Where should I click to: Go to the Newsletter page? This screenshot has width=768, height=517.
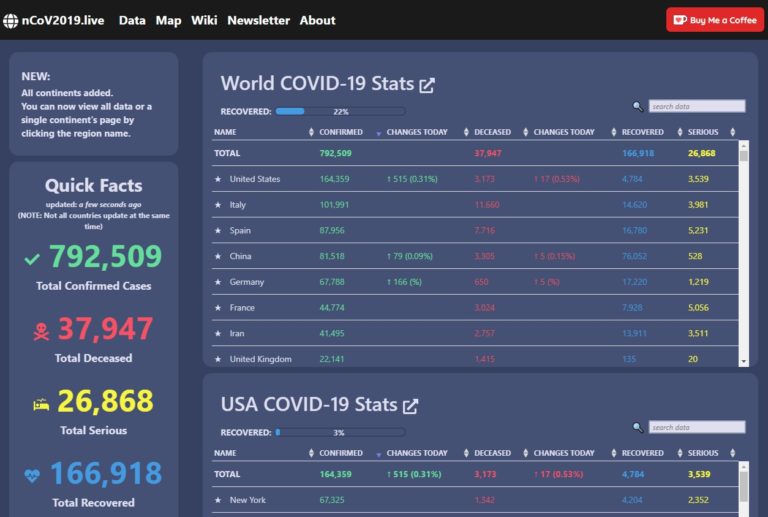pos(258,20)
